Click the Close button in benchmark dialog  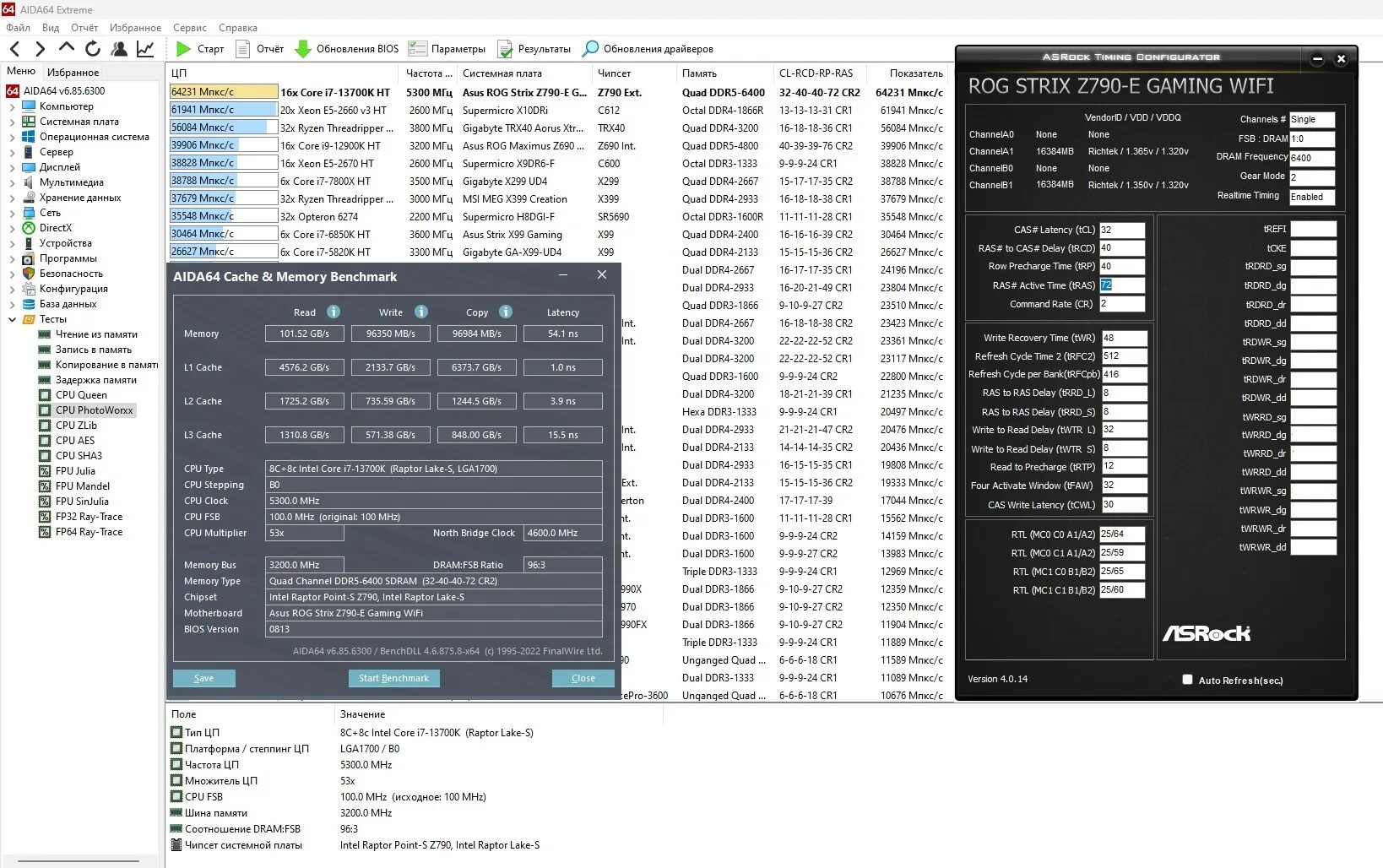[583, 678]
